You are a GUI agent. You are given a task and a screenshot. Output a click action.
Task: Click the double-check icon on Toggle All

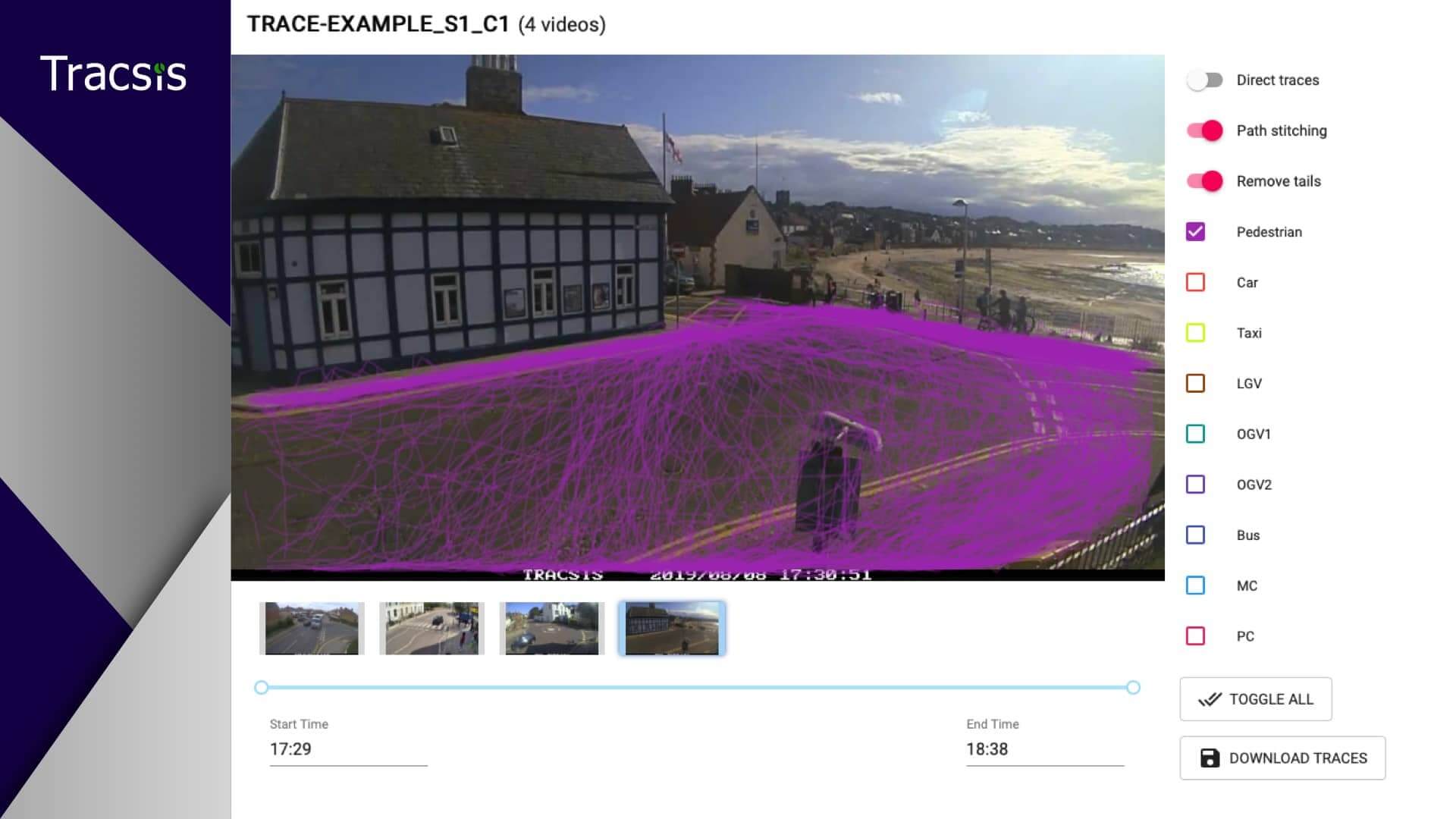(1210, 699)
